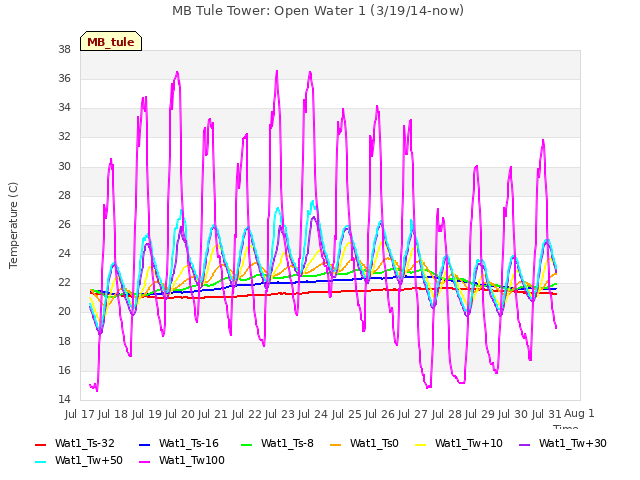Click the magenta Wat1_Tw100 legend swatch

click(144, 462)
